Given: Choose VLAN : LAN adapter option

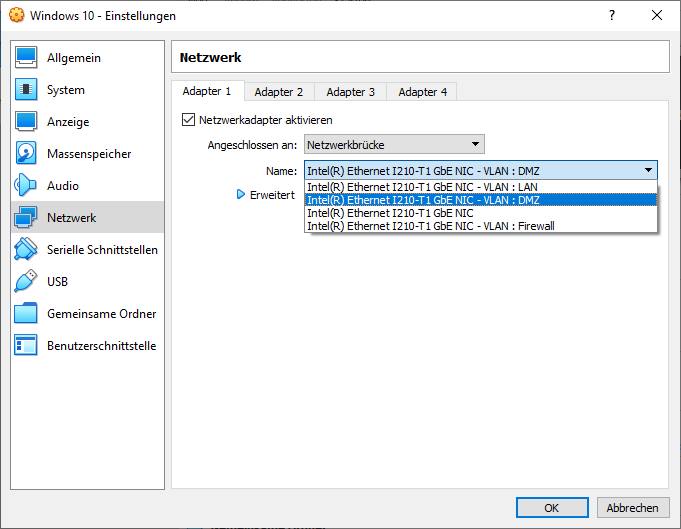Looking at the screenshot, I should pyautogui.click(x=480, y=187).
